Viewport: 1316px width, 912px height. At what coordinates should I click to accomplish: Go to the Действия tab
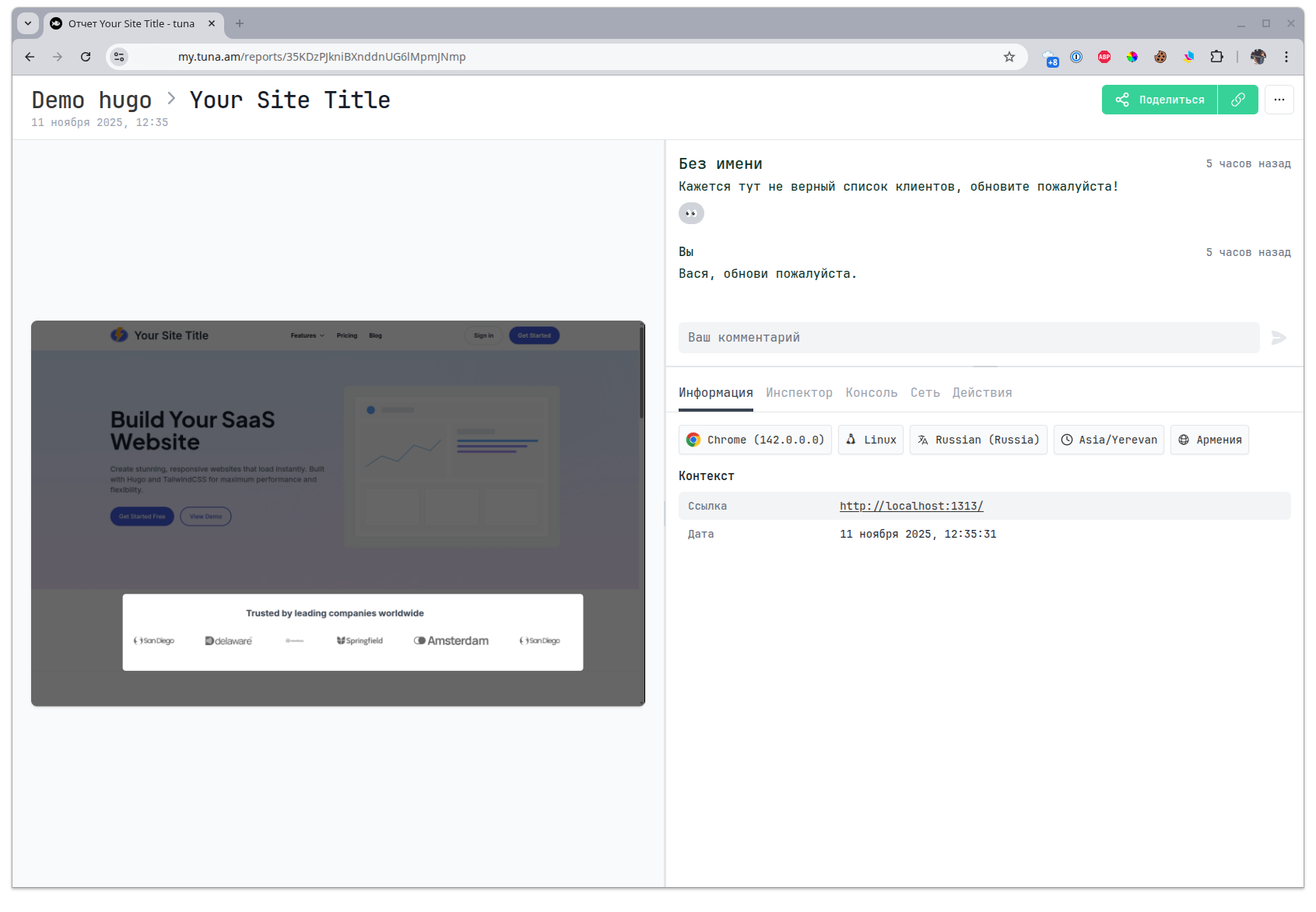coord(981,393)
